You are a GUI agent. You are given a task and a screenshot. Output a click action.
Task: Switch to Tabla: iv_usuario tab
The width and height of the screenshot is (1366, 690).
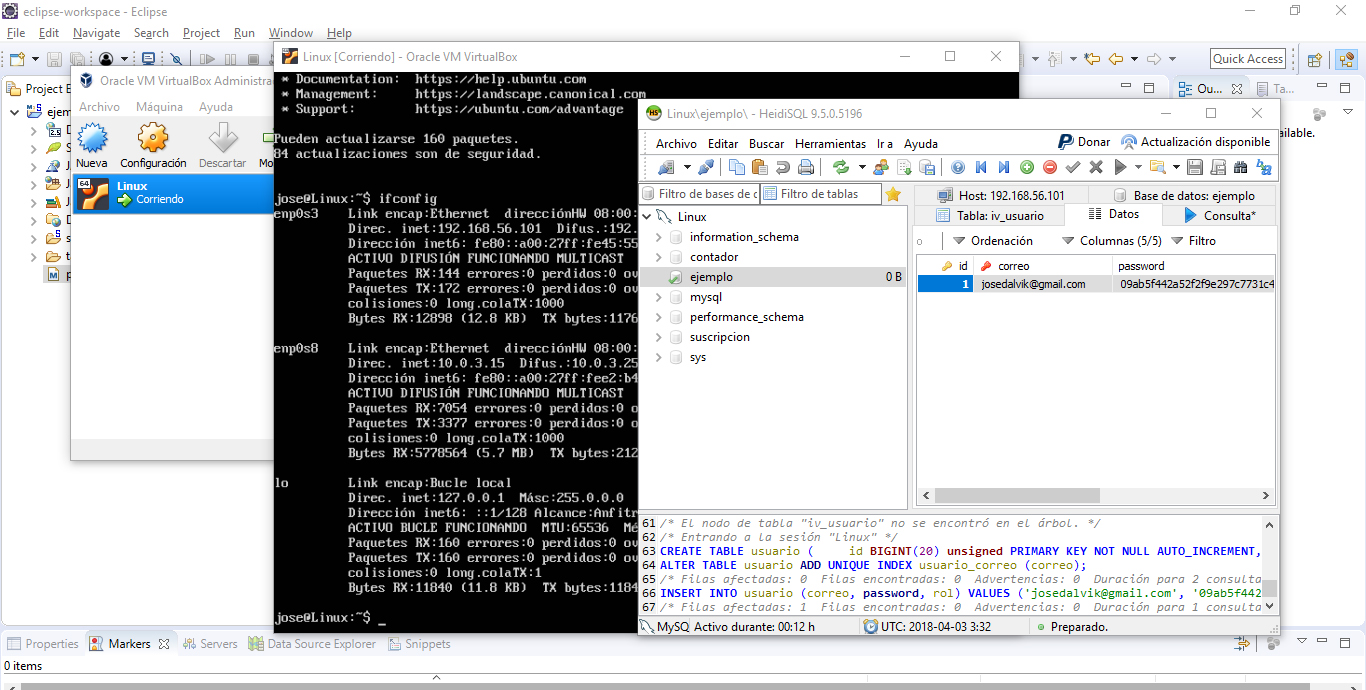click(x=989, y=215)
